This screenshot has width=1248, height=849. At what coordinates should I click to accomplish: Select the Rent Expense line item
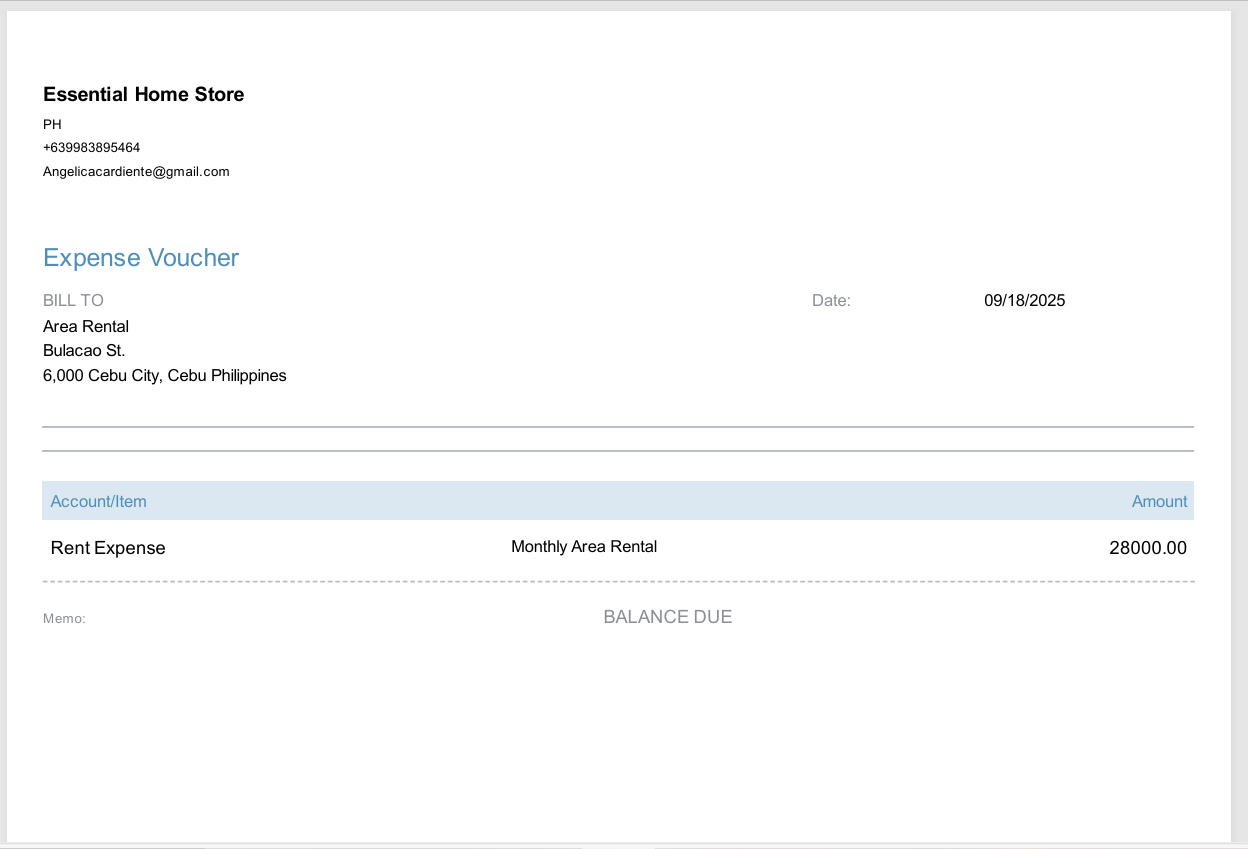[108, 548]
